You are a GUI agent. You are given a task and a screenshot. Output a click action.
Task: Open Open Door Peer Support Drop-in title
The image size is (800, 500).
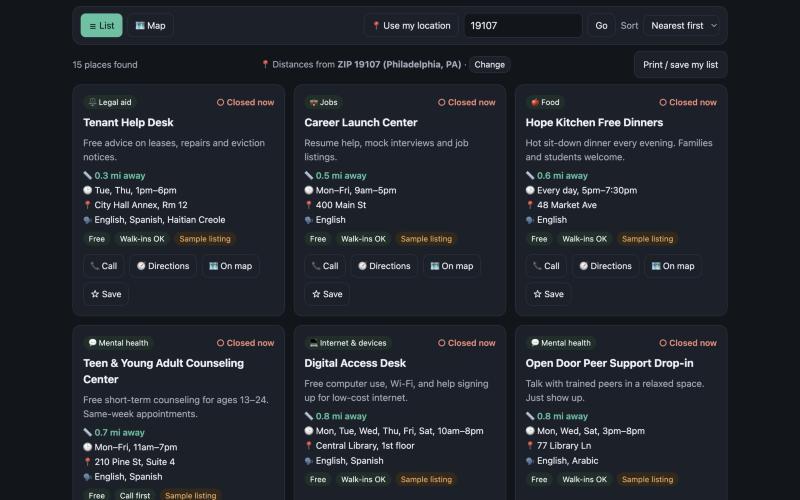coord(609,363)
